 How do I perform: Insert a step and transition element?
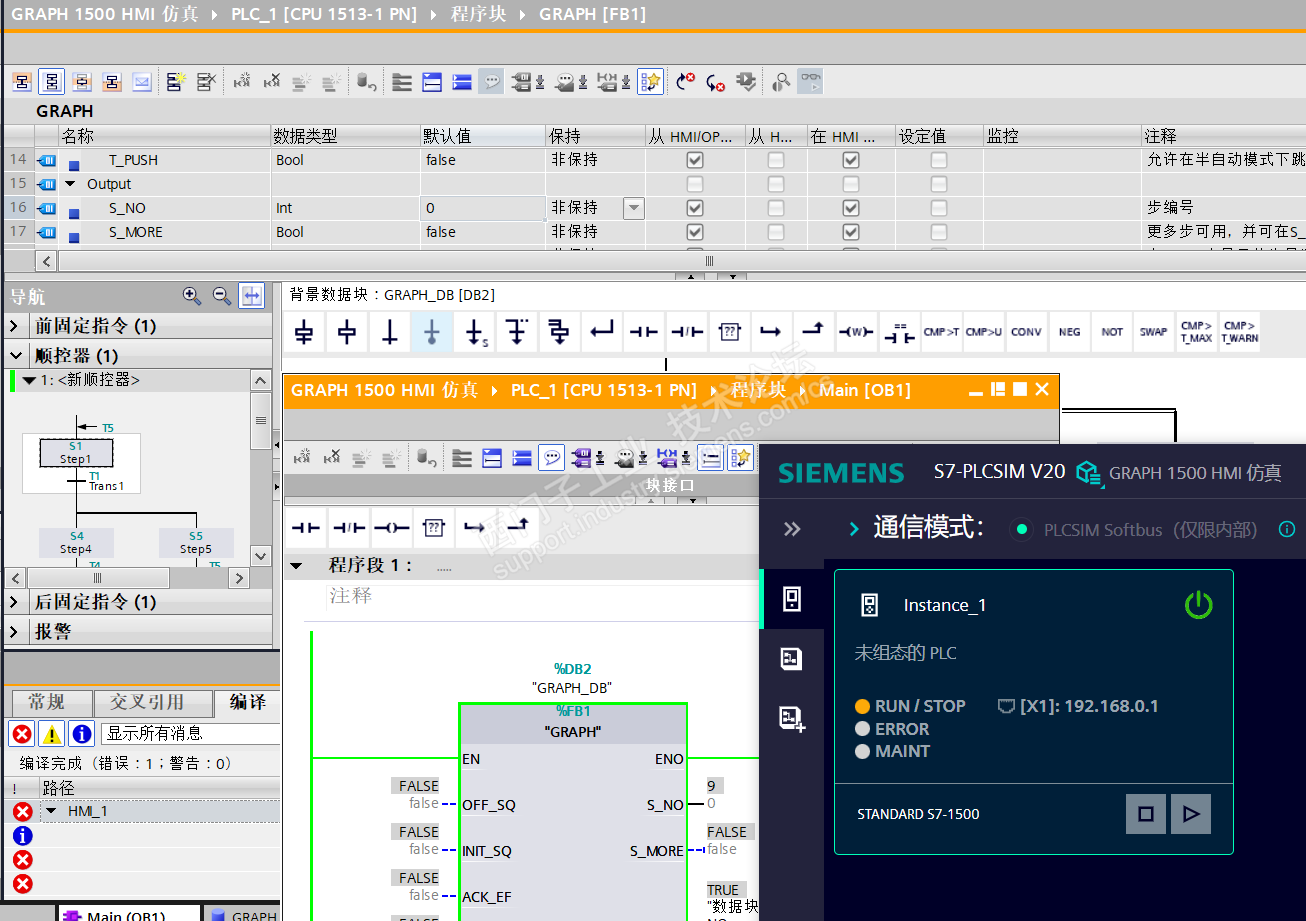point(305,332)
